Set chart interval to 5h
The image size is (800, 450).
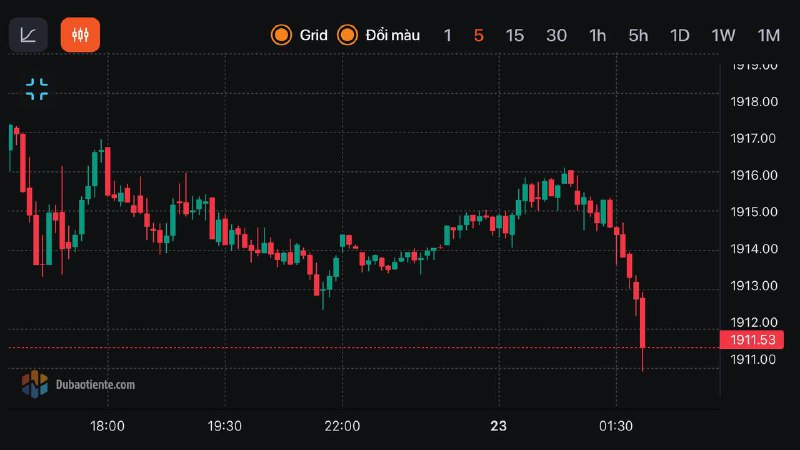639,35
